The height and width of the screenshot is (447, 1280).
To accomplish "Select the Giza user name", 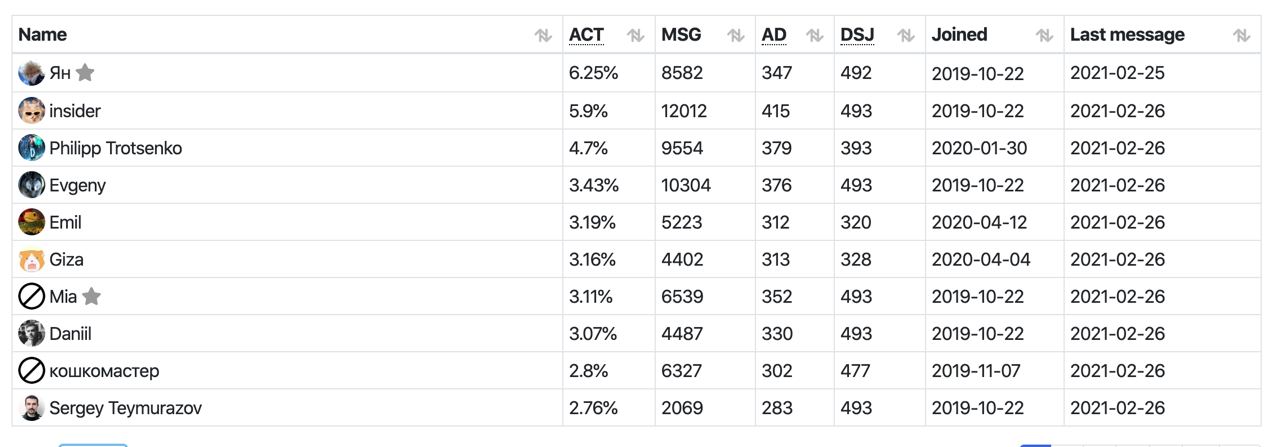I will (66, 260).
